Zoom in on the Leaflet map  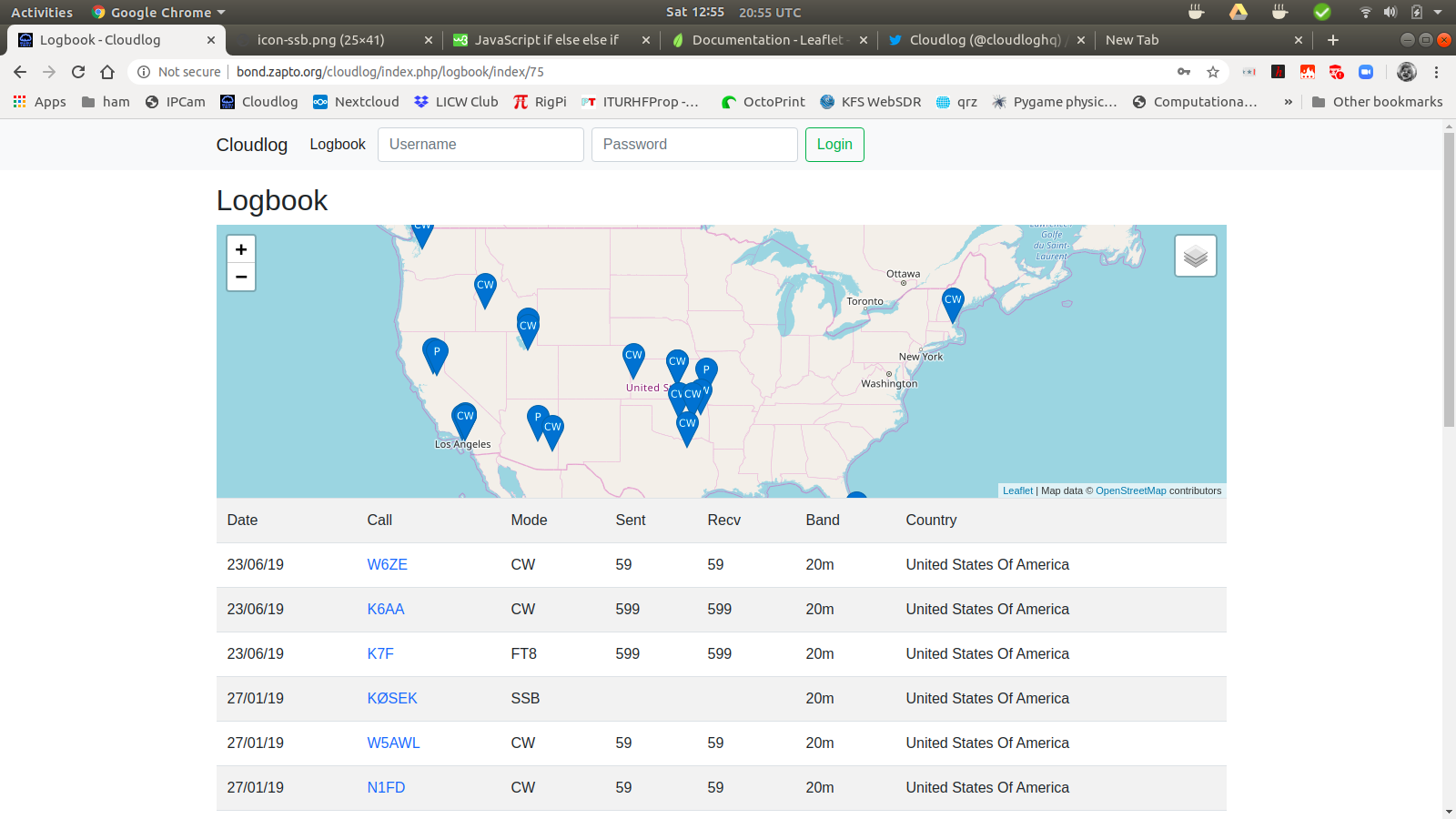point(241,249)
